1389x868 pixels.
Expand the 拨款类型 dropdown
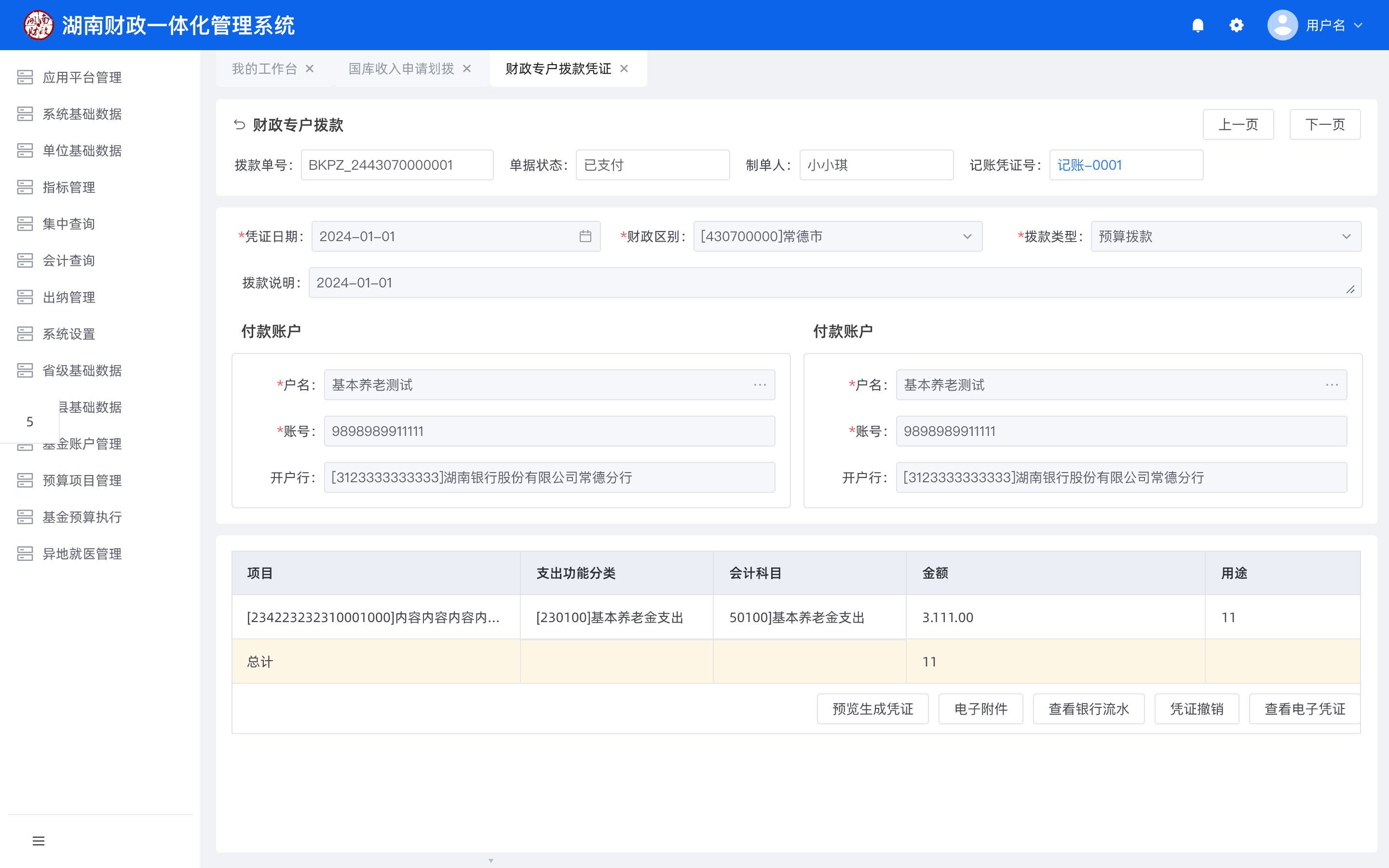[x=1346, y=236]
